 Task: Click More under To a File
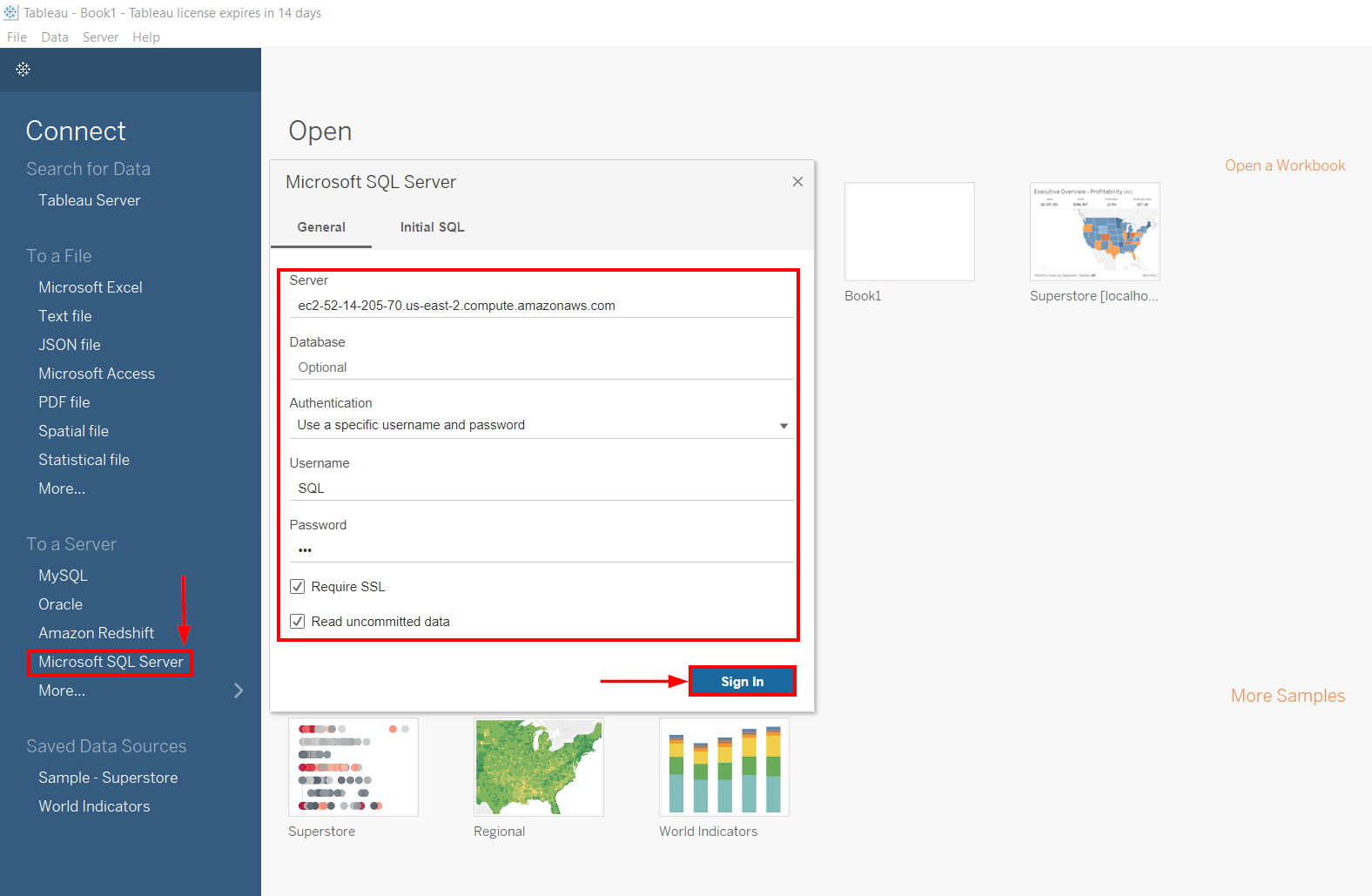click(x=62, y=488)
